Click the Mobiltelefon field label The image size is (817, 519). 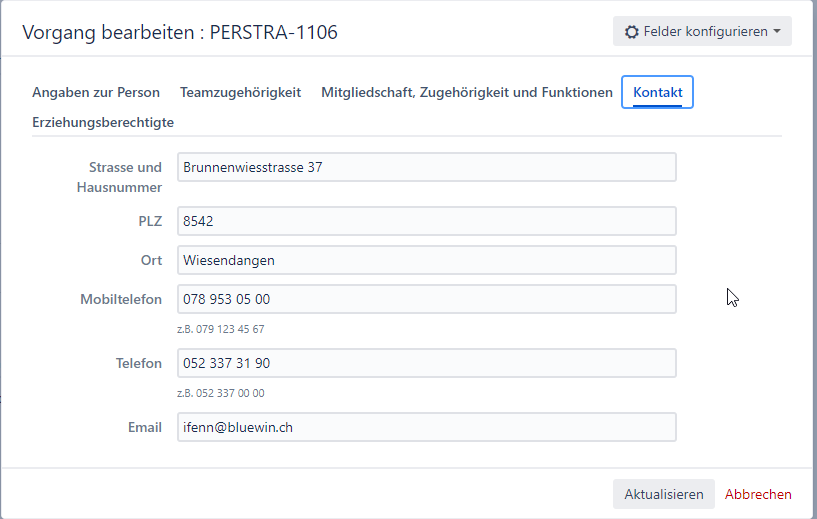coord(120,299)
